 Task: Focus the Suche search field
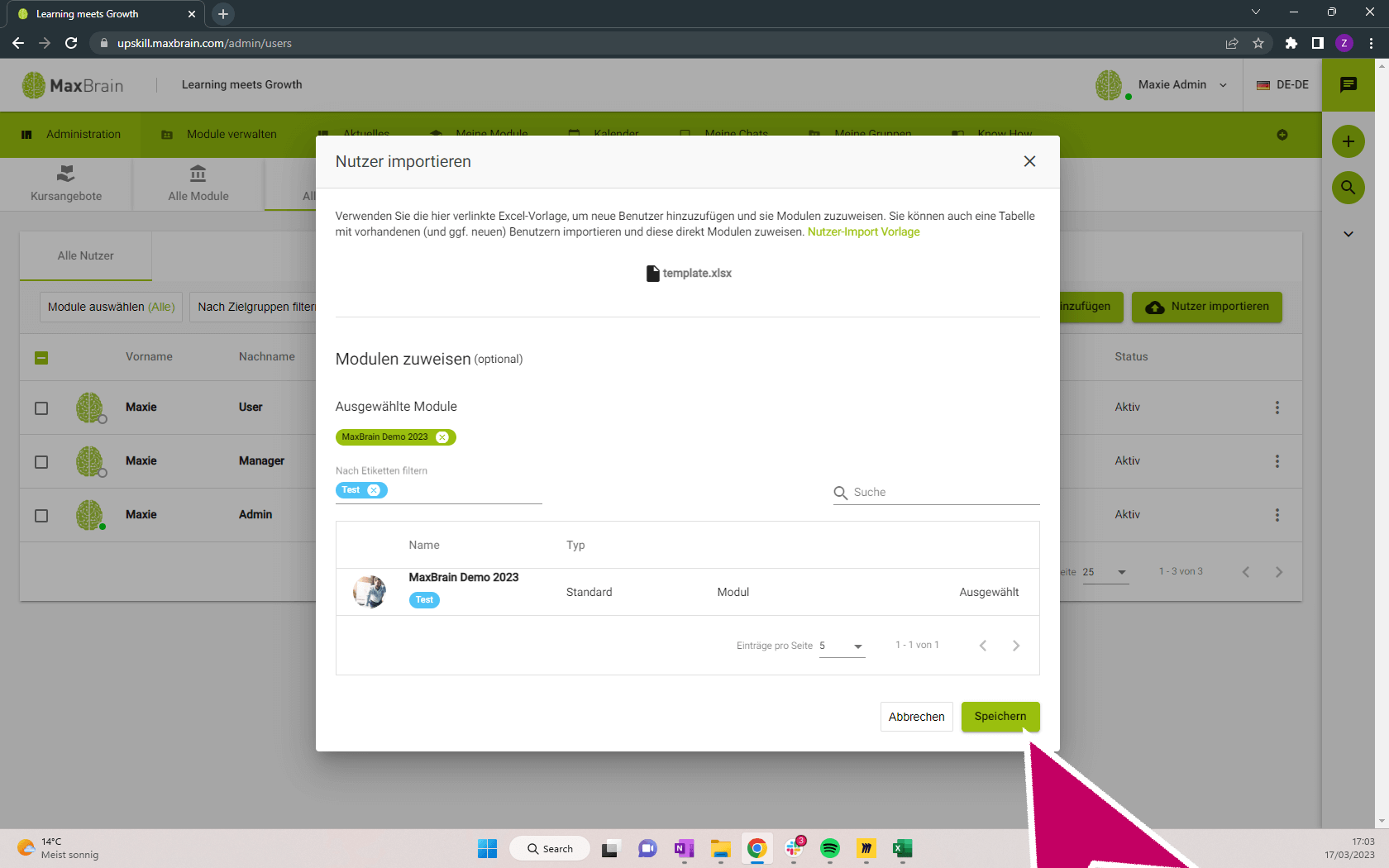click(936, 492)
